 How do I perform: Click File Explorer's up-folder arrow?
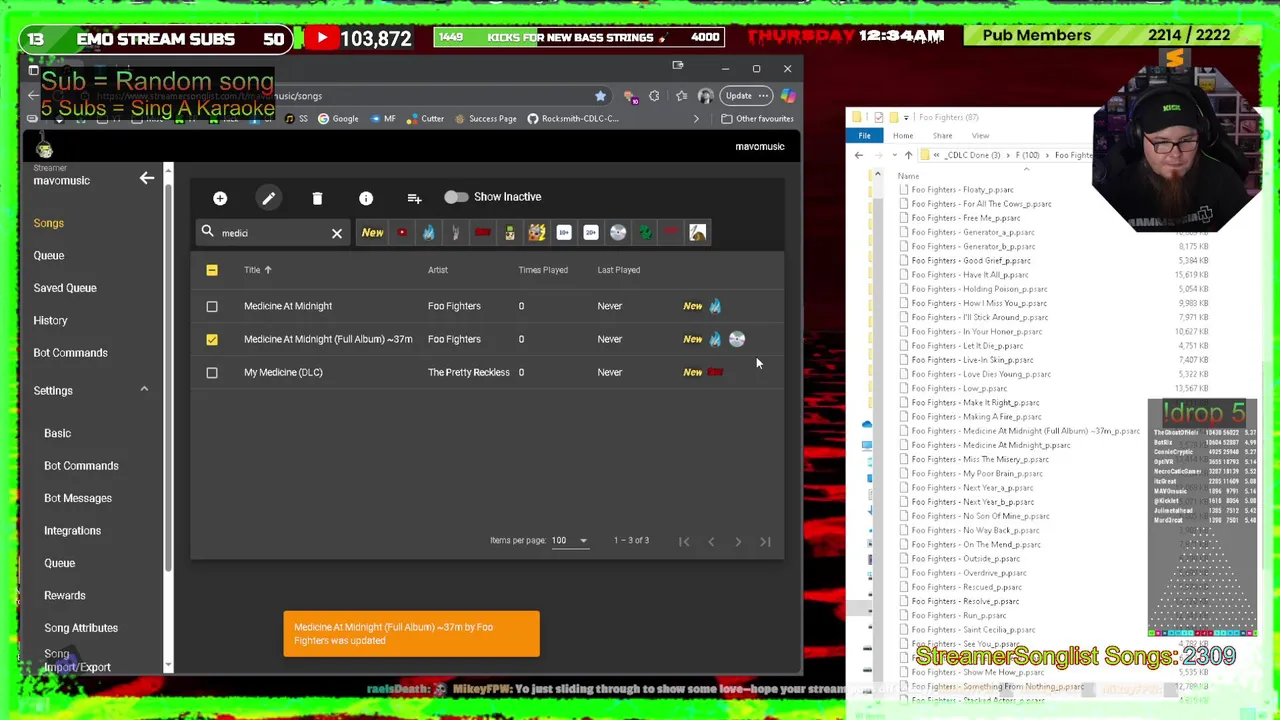pyautogui.click(x=908, y=155)
